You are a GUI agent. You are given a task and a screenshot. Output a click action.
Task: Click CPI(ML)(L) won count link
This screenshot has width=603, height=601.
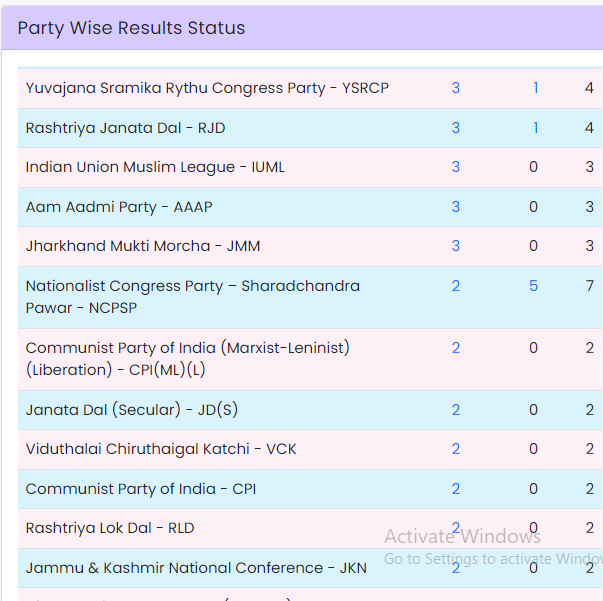click(456, 348)
